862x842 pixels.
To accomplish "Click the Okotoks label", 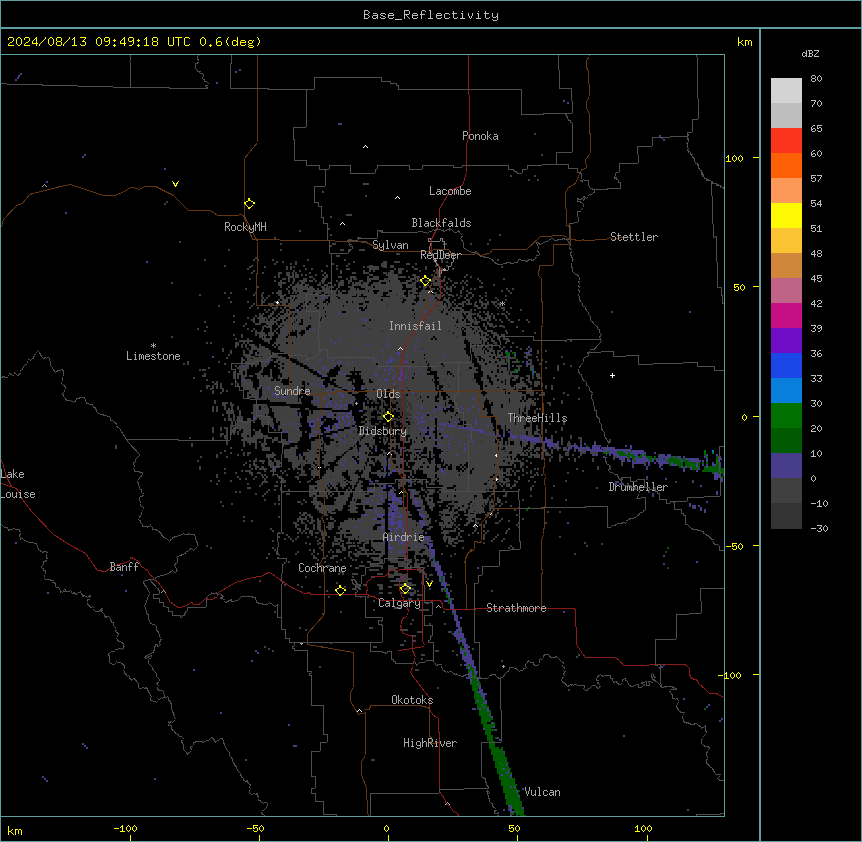I will [x=412, y=700].
